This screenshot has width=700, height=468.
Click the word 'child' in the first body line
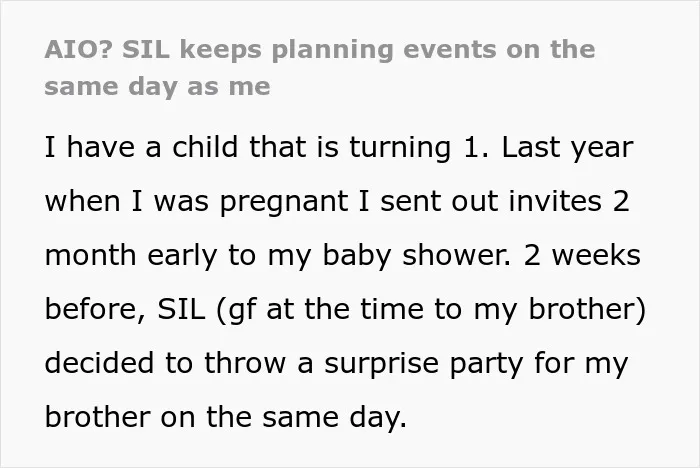205,147
